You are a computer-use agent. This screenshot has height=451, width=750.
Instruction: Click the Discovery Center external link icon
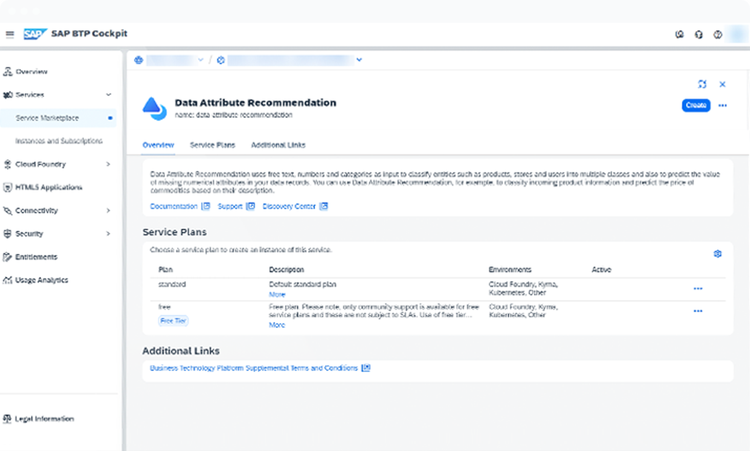(324, 206)
